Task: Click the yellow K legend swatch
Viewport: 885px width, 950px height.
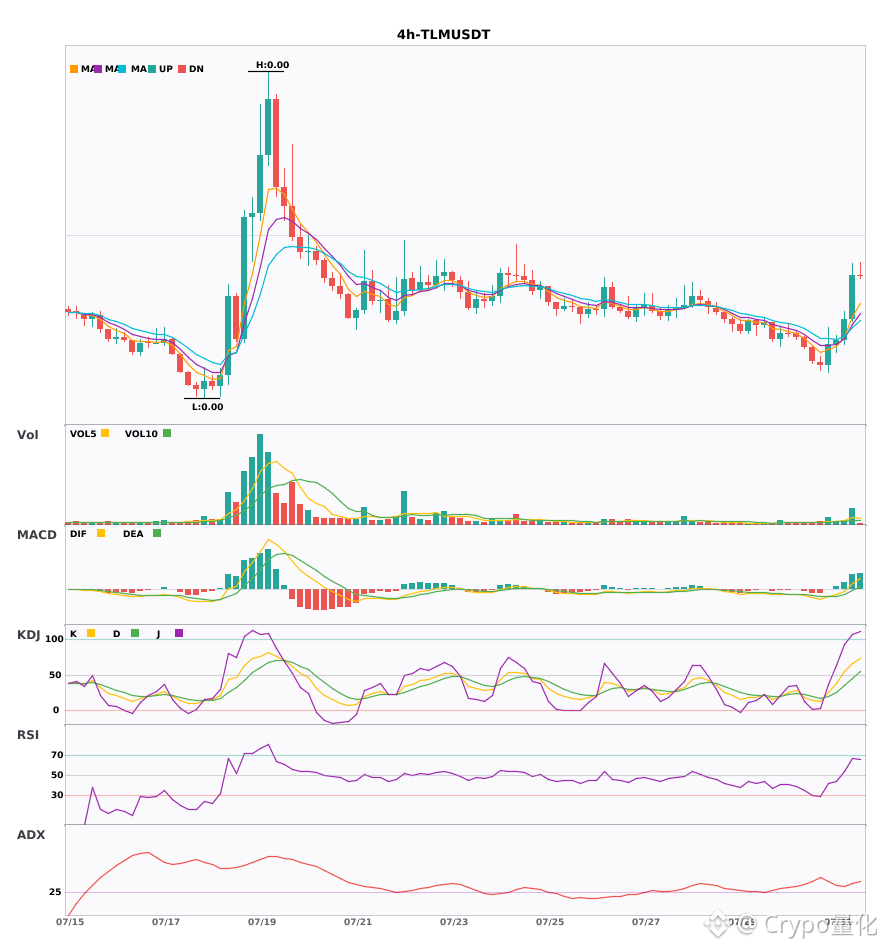Action: coord(91,633)
